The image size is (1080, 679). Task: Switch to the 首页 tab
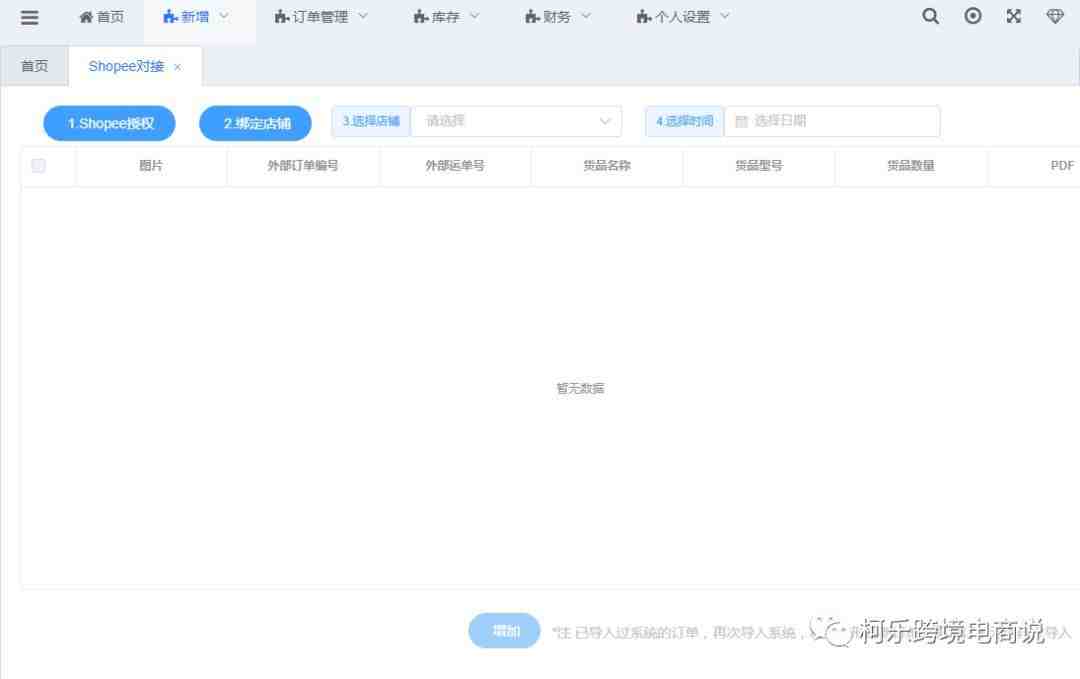click(34, 66)
